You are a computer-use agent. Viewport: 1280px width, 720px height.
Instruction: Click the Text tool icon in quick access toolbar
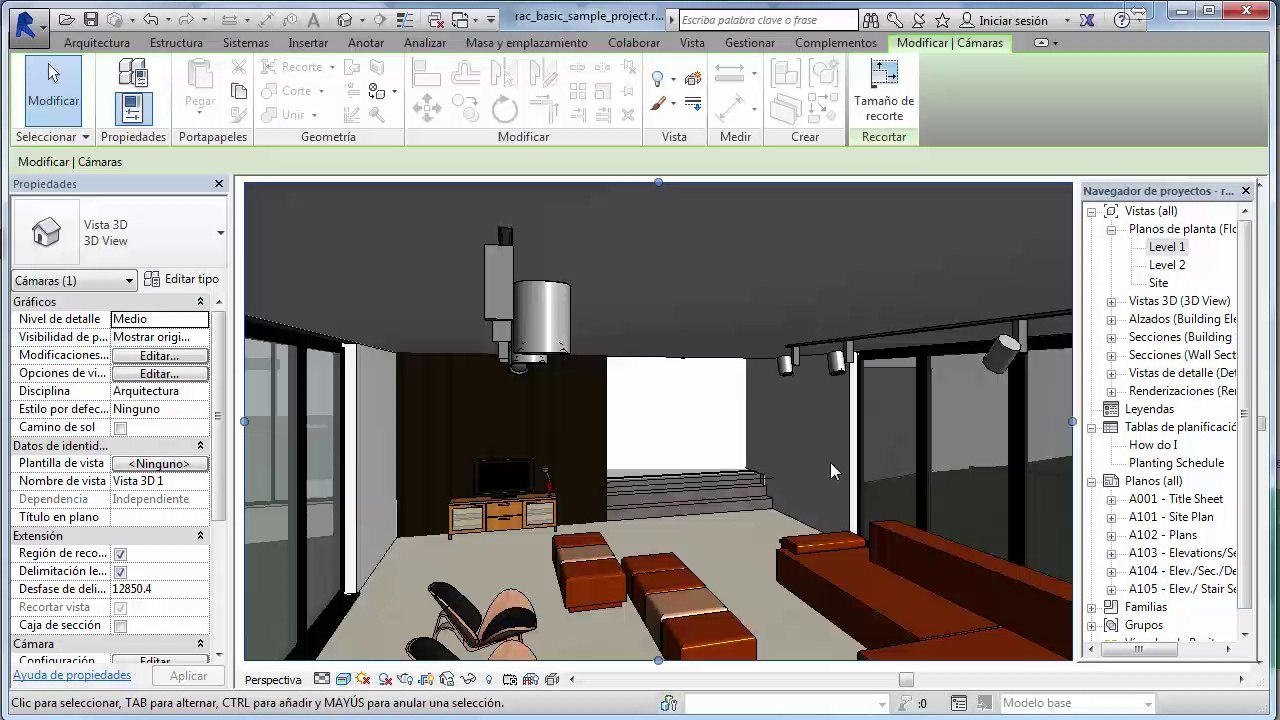[x=313, y=20]
